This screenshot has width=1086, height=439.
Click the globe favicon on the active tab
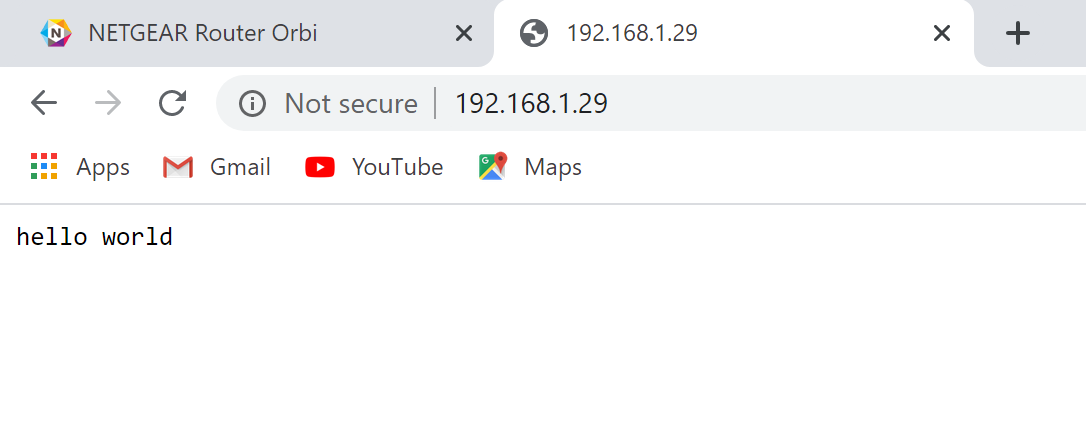click(534, 33)
